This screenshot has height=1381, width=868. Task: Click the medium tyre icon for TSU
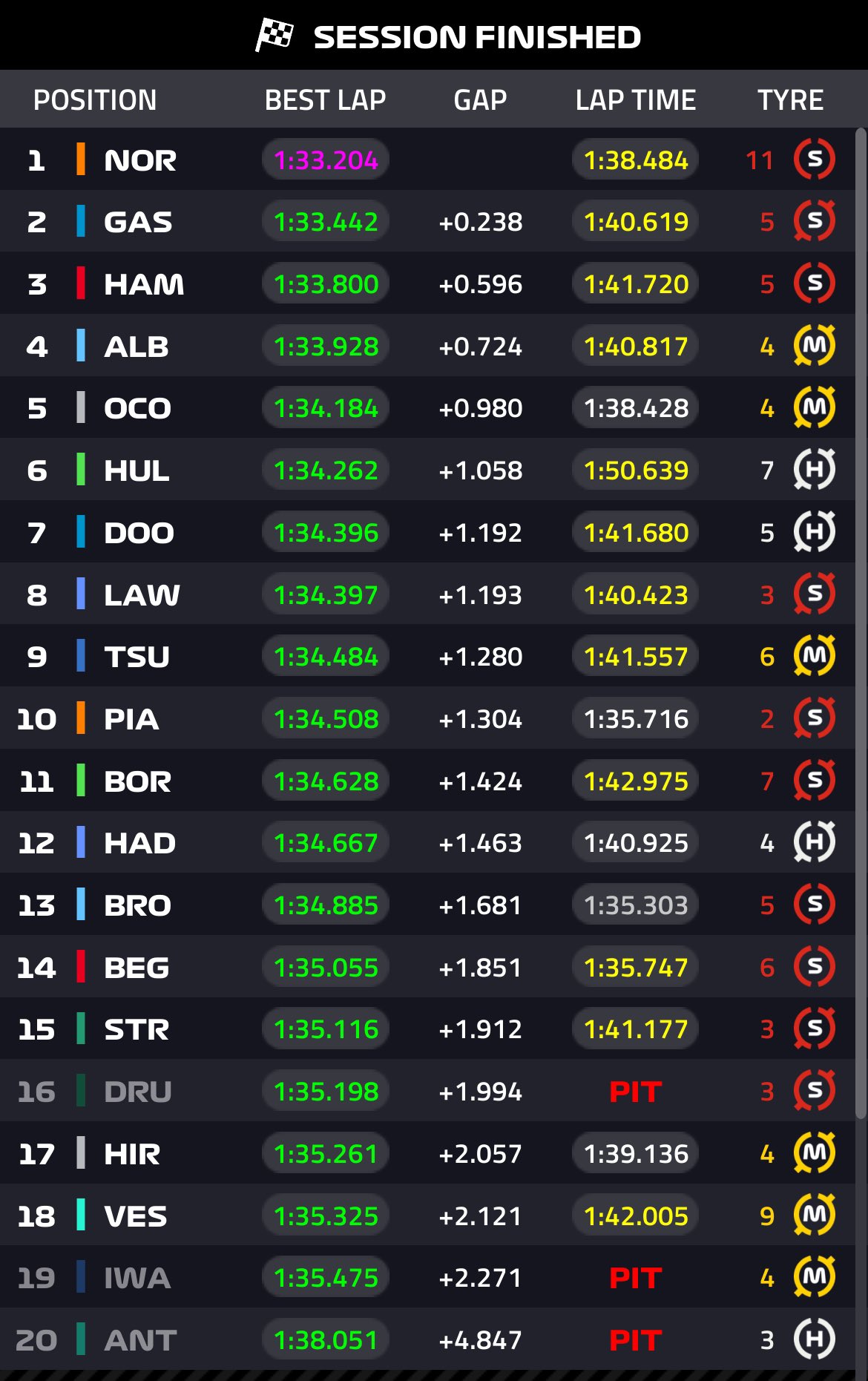[x=813, y=657]
